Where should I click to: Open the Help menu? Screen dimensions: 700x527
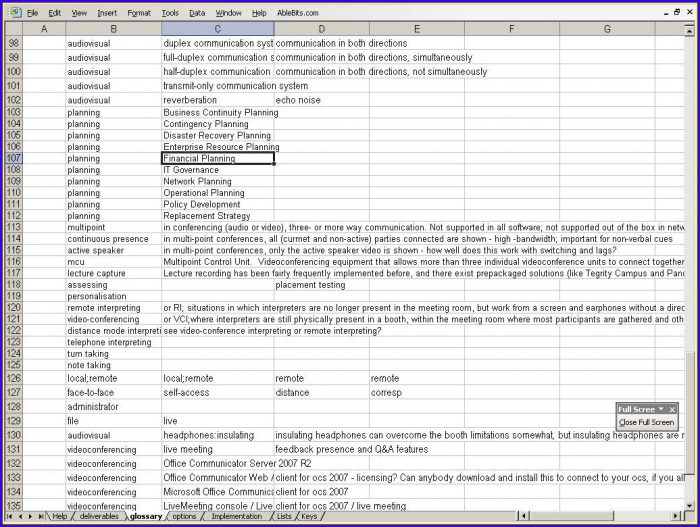259,13
